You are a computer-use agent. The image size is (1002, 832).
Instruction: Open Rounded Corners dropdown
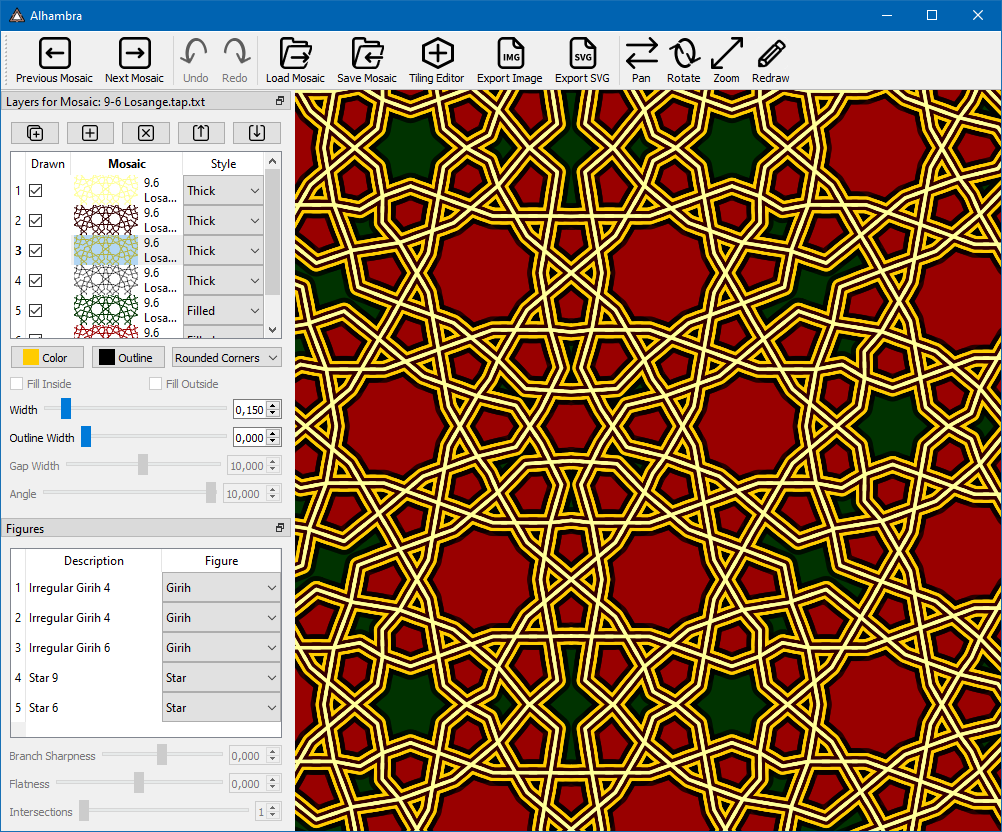tap(227, 358)
